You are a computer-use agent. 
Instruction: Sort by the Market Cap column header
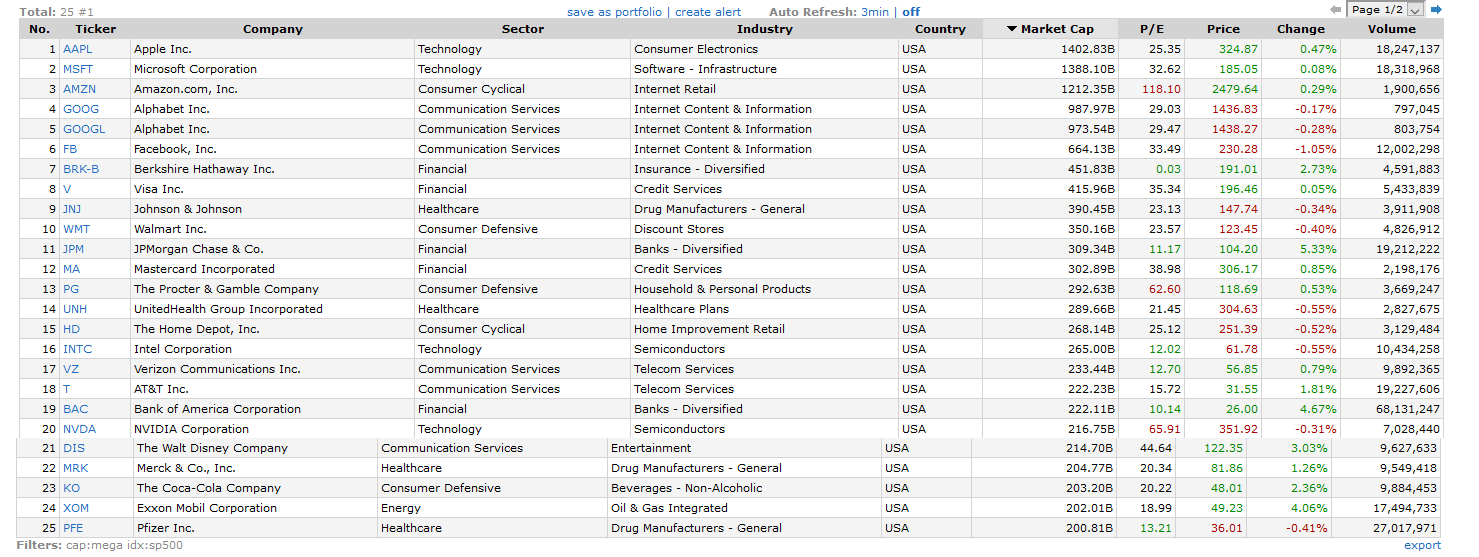tap(1050, 29)
